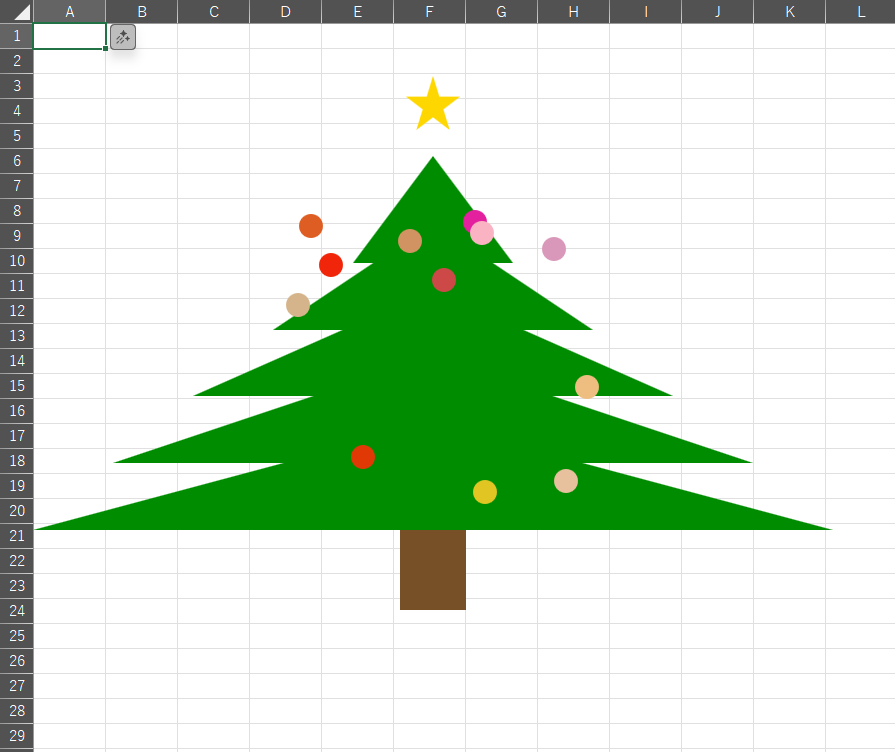Click the active cell A1
Image resolution: width=895 pixels, height=752 pixels.
point(69,36)
